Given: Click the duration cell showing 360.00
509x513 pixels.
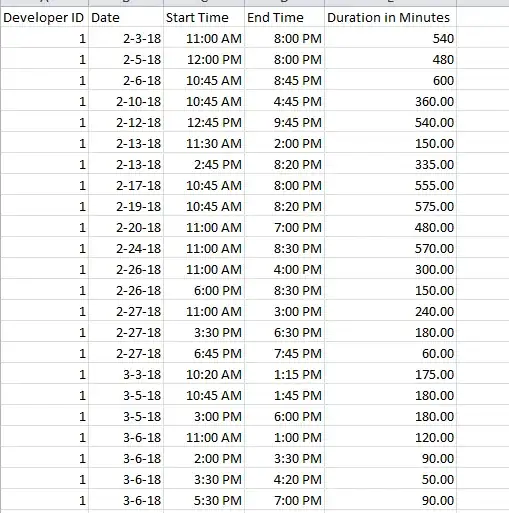Looking at the screenshot, I should 390,101.
